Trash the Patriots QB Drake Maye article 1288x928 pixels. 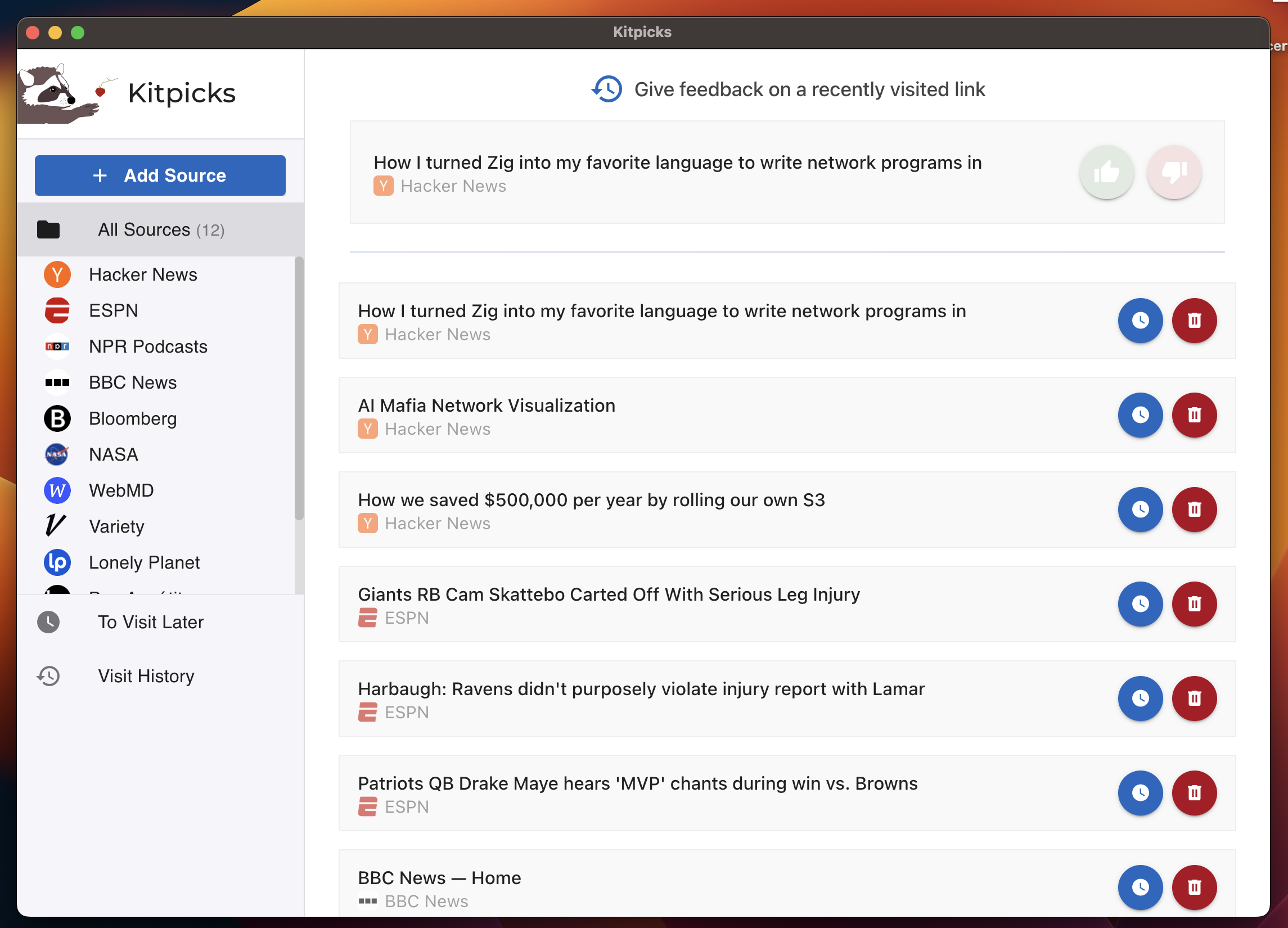click(x=1194, y=793)
